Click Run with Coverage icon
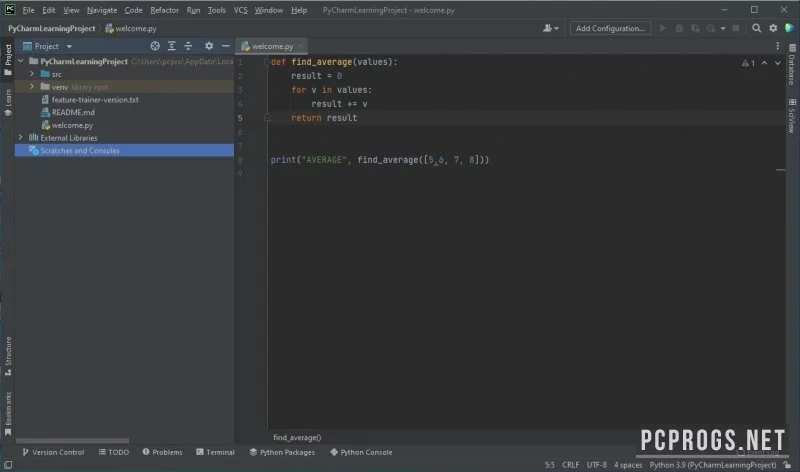Screen dimensions: 800x472 click(695, 29)
